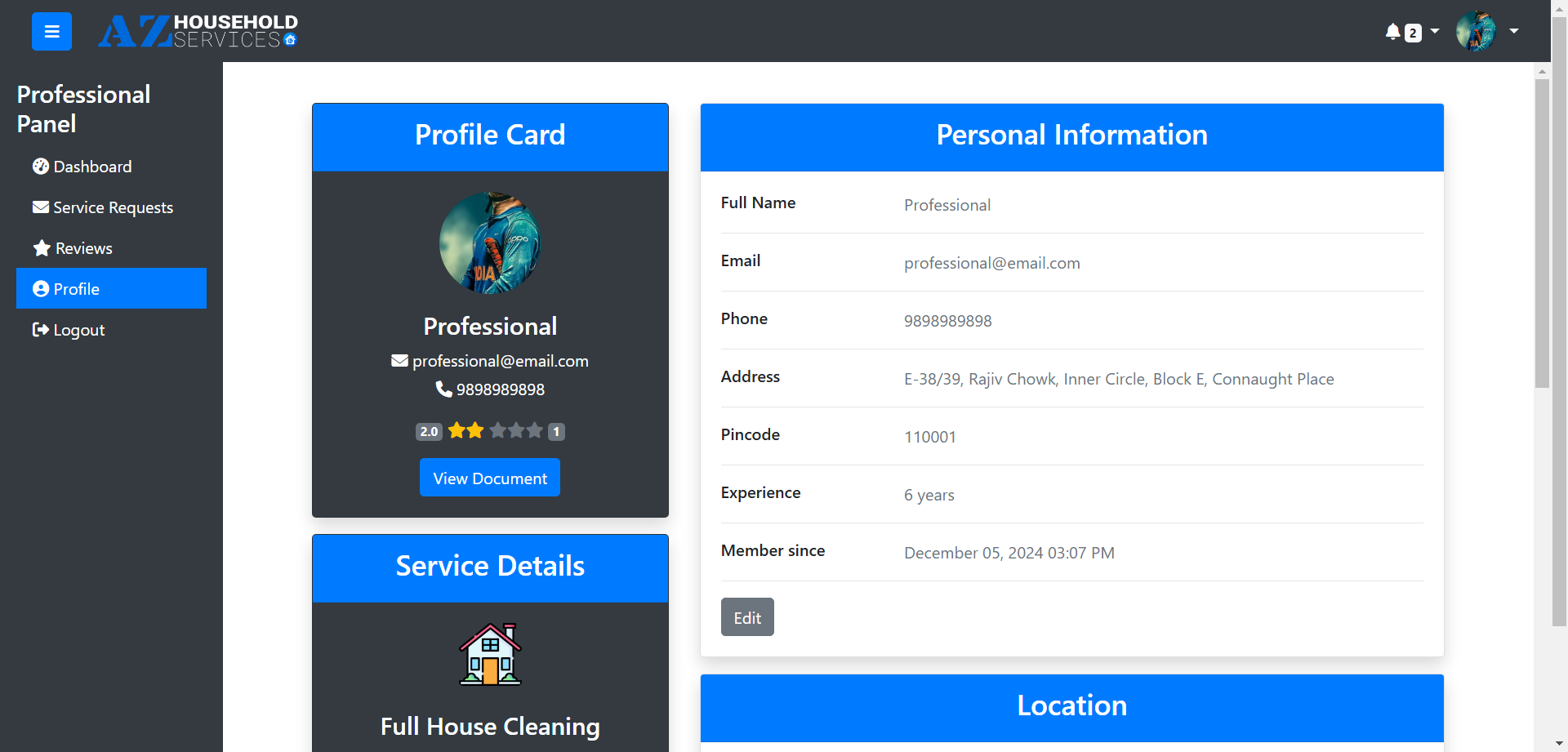The height and width of the screenshot is (752, 1568).
Task: Click the bell notifications icon
Action: 1392,31
